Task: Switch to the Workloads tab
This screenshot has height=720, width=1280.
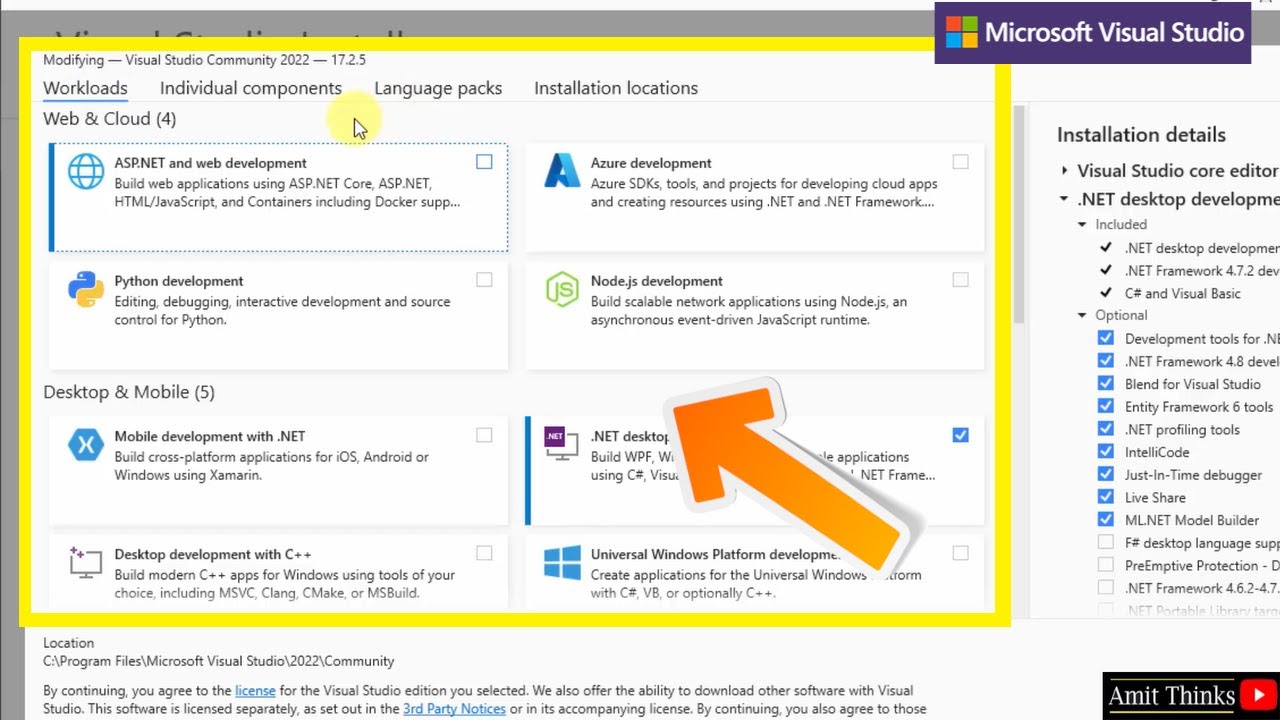Action: [x=85, y=88]
